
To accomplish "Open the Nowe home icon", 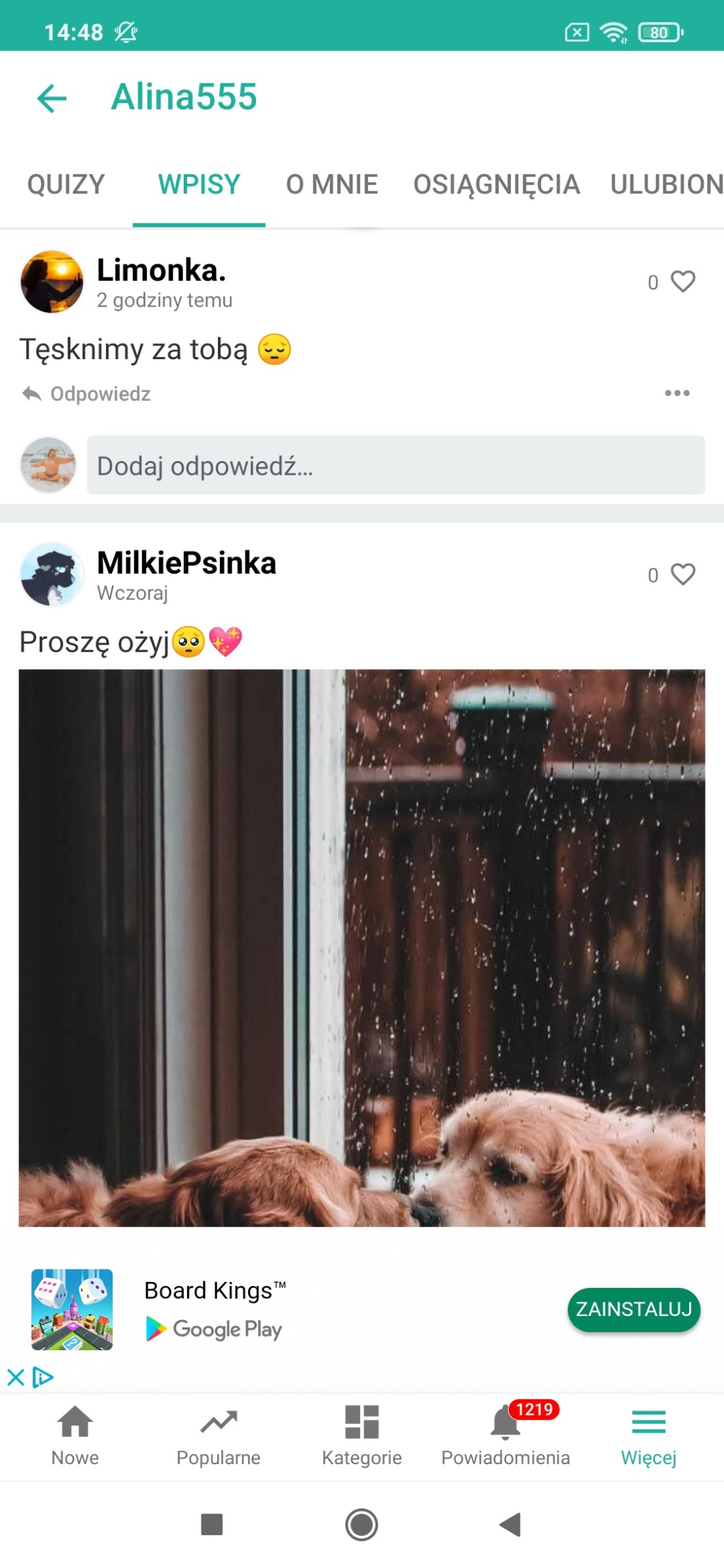I will click(x=75, y=1423).
